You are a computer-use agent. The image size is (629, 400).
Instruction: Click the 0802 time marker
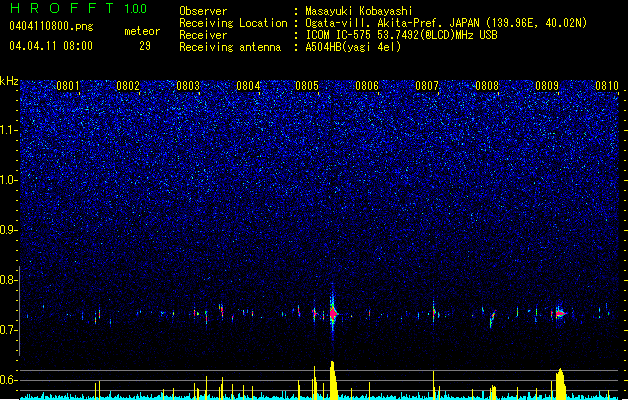click(x=128, y=86)
